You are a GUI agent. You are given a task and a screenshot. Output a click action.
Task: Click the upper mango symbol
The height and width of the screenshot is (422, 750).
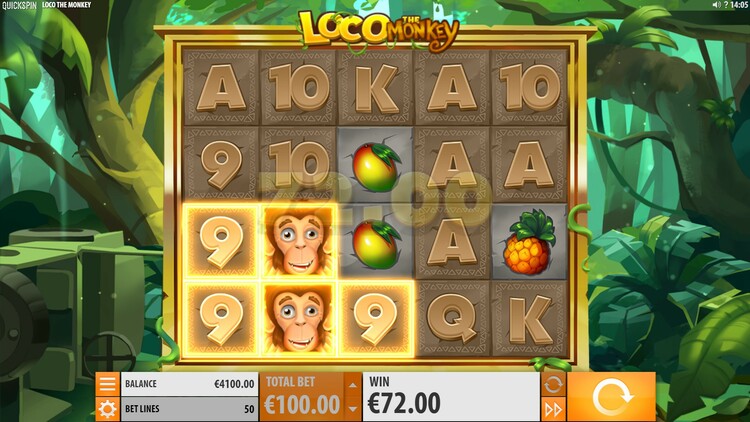[x=376, y=166]
